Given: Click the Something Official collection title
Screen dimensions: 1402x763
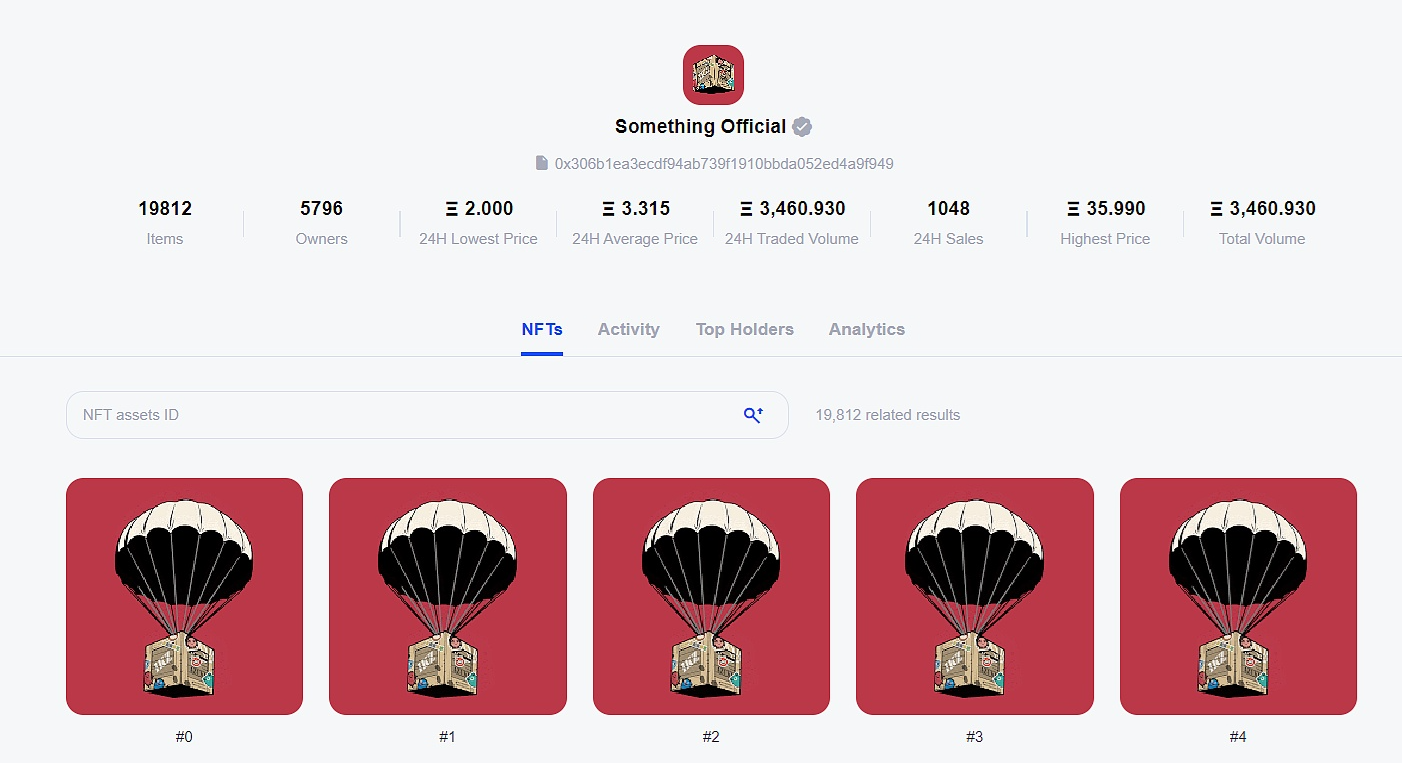Looking at the screenshot, I should click(x=700, y=127).
